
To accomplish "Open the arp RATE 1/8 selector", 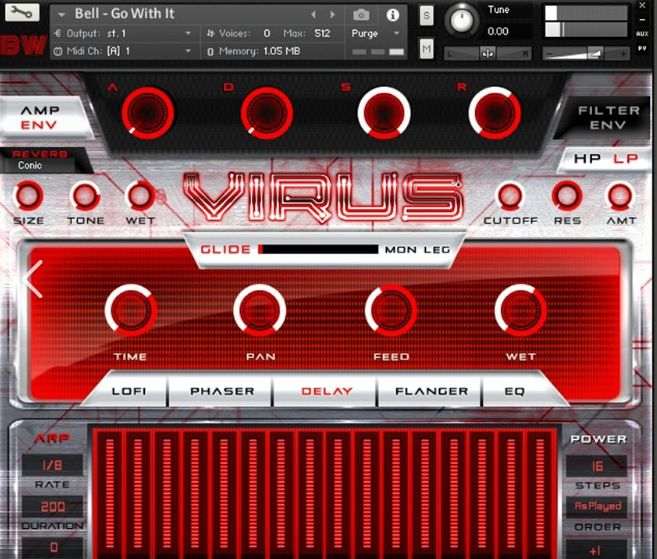I will point(52,465).
